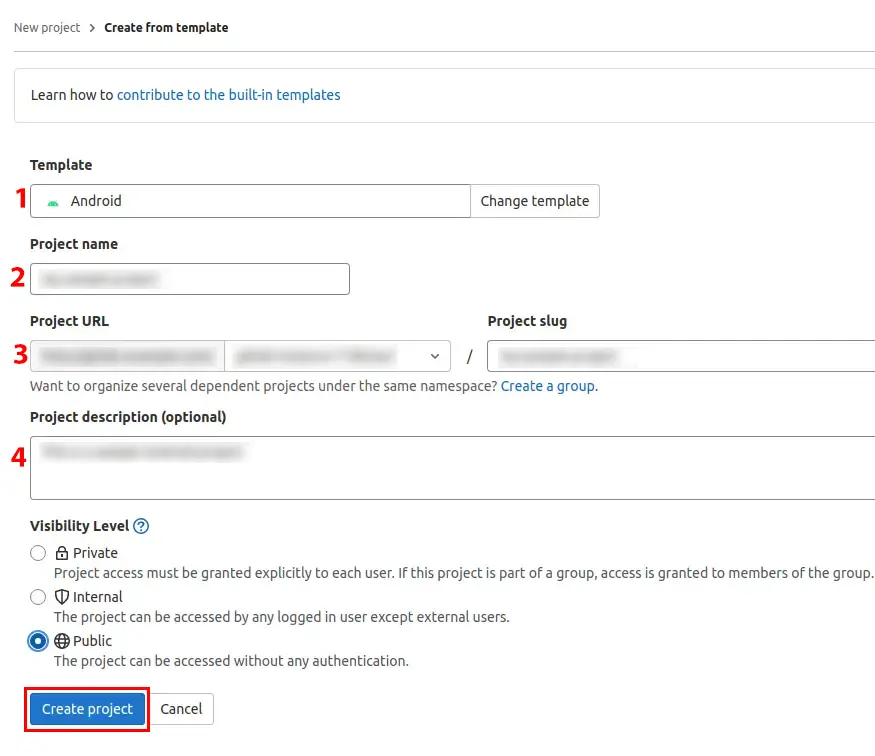The width and height of the screenshot is (875, 756).
Task: Click the namespace dropdown chevron arrow
Action: click(x=434, y=356)
